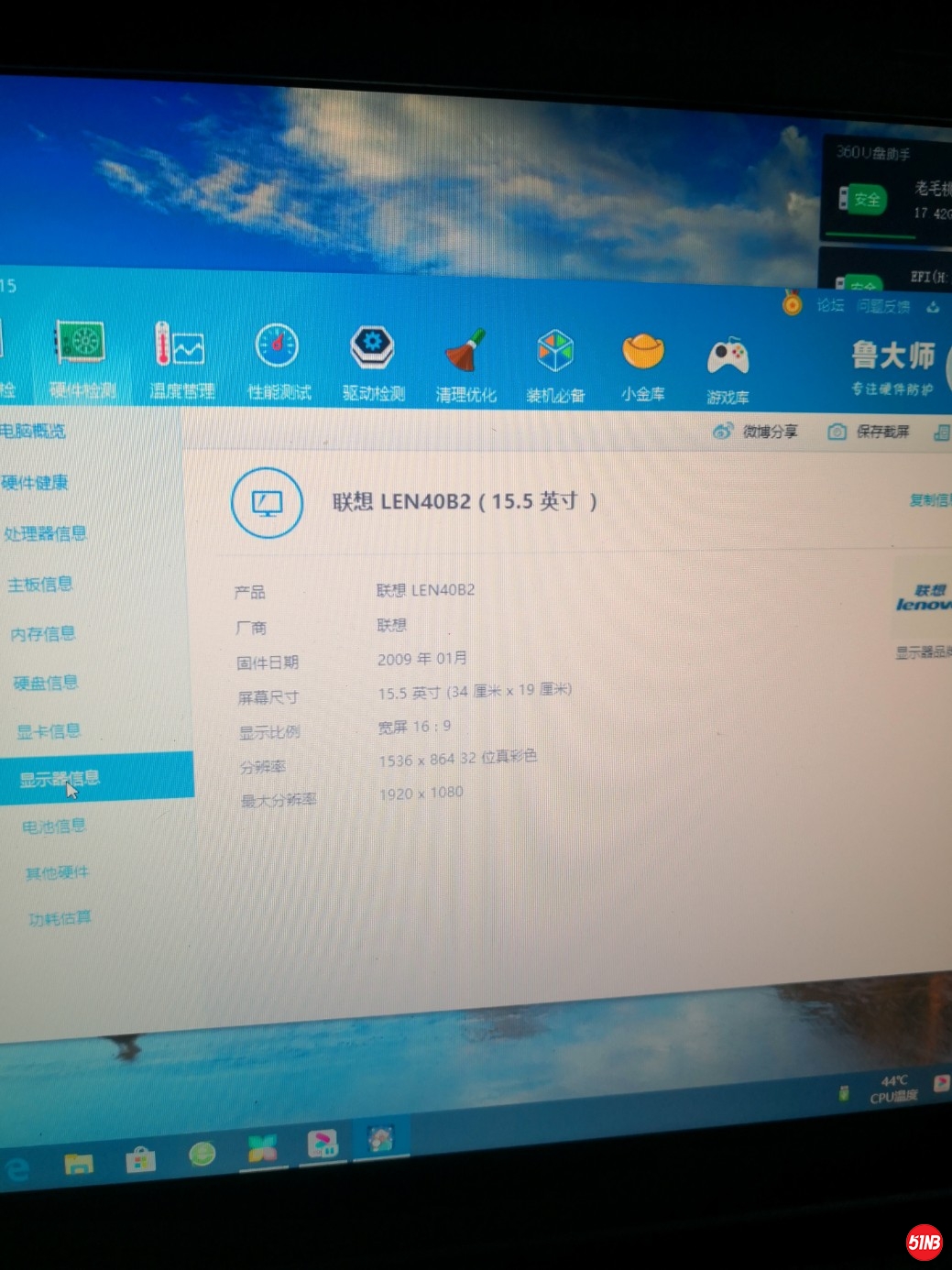Viewport: 952px width, 1270px height.
Task: Open the 问题反馈 feedback link
Action: click(x=883, y=306)
